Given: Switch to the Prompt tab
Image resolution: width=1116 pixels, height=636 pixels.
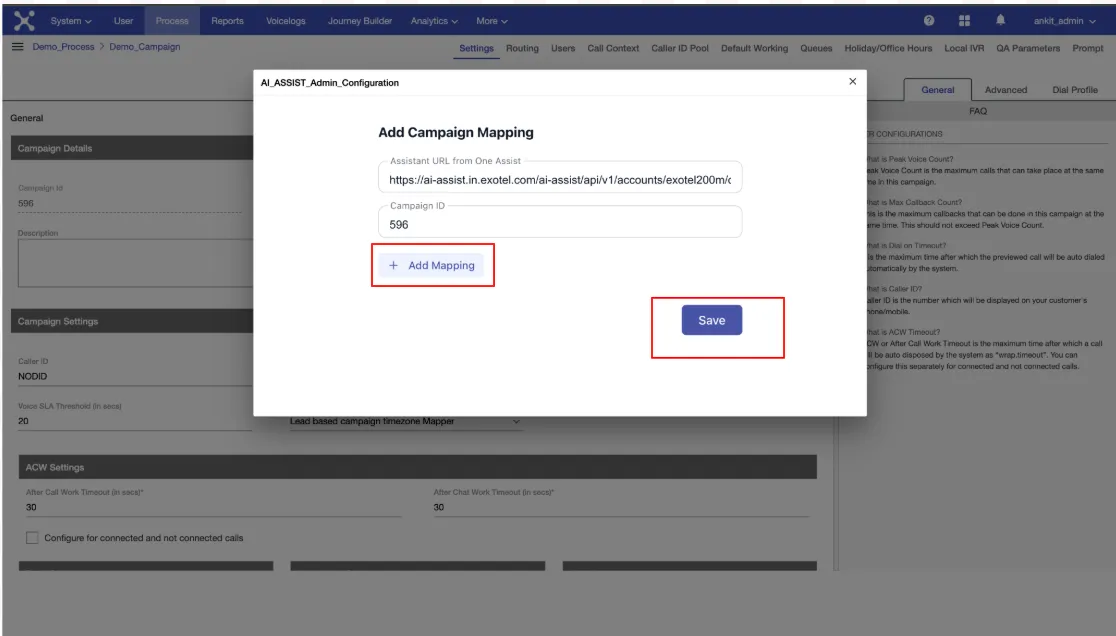Looking at the screenshot, I should (1088, 48).
